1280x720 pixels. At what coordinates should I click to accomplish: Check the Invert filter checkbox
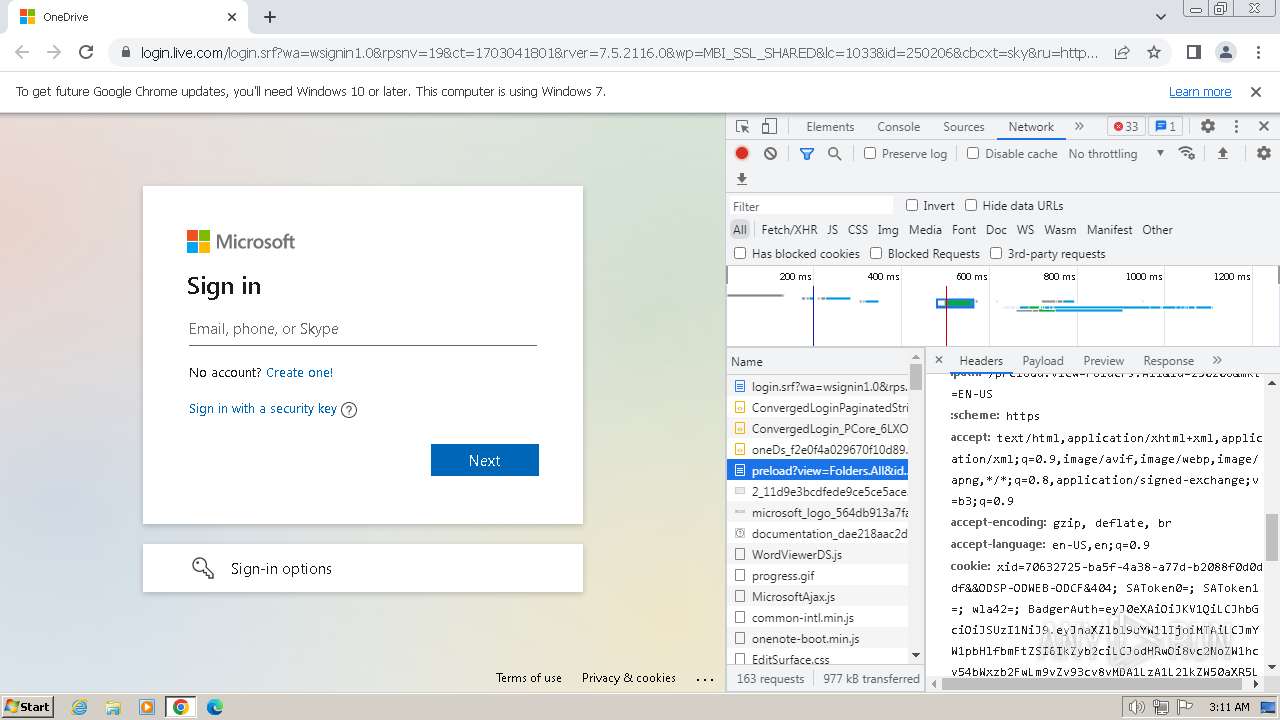912,205
